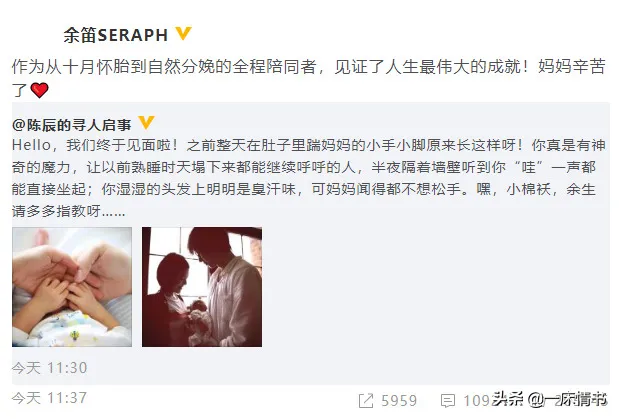Click the empty gray area right of the photos
The image size is (619, 419).
(x=434, y=287)
